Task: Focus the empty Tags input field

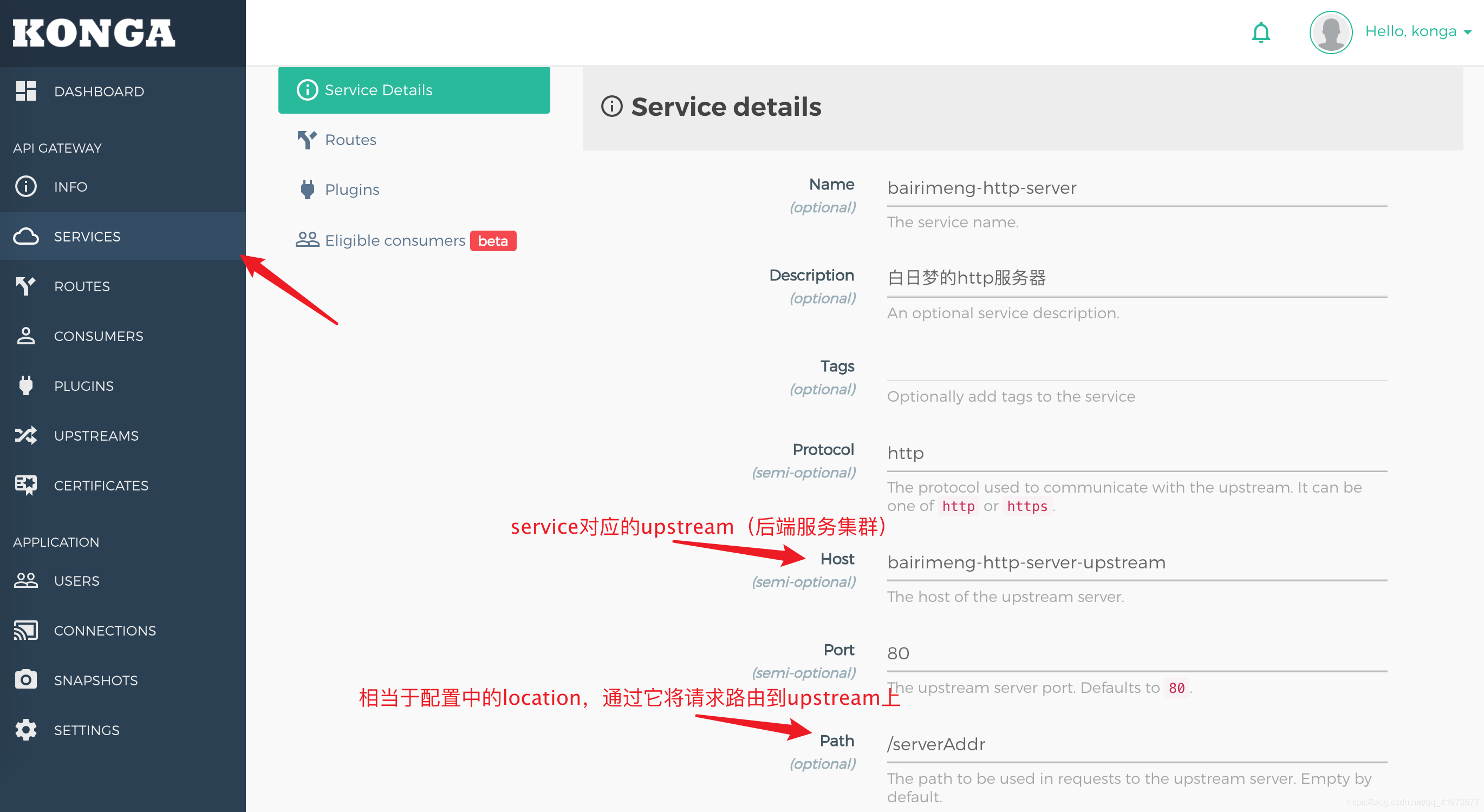Action: click(1136, 368)
